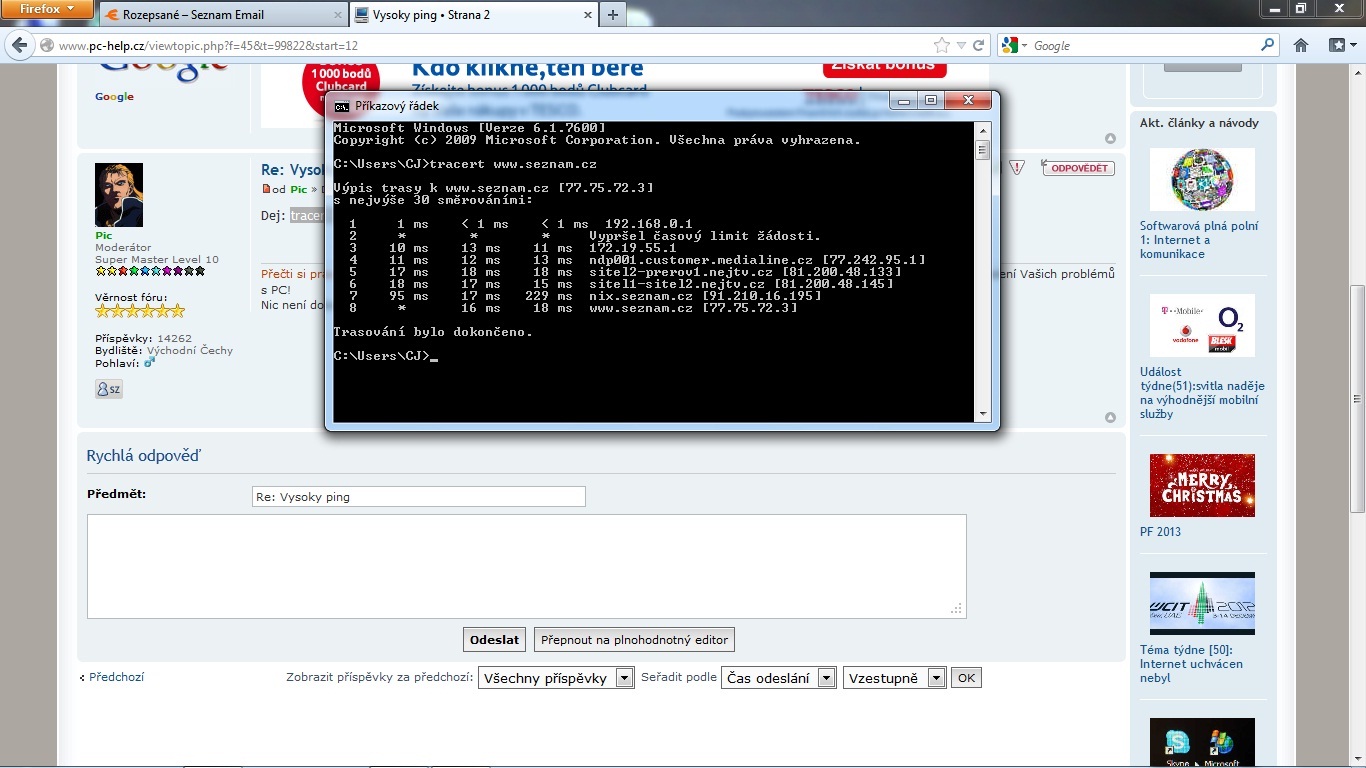Open the Čas odeslání sort dropdown
The width and height of the screenshot is (1366, 768).
(779, 678)
